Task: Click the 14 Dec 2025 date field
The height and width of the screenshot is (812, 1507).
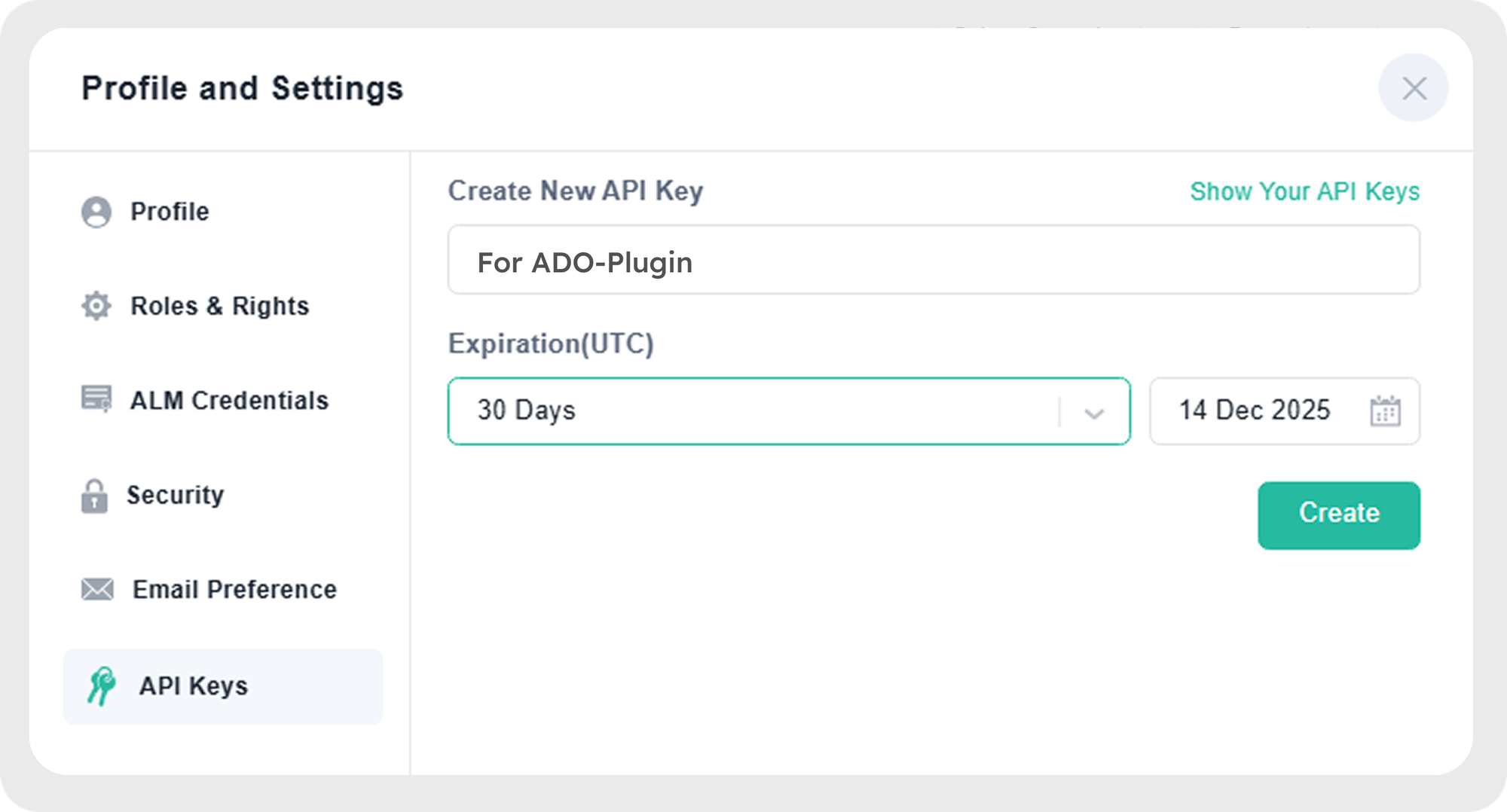Action: [x=1255, y=411]
